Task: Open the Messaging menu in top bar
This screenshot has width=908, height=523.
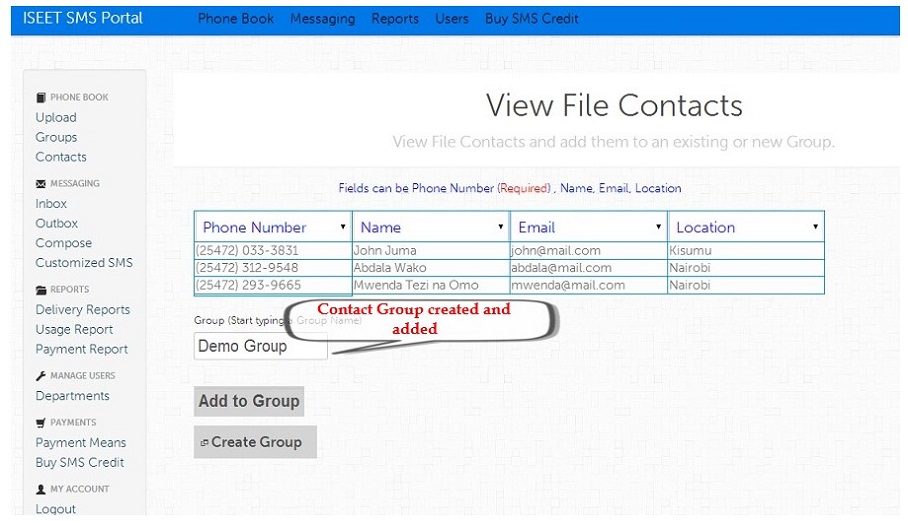Action: (322, 19)
